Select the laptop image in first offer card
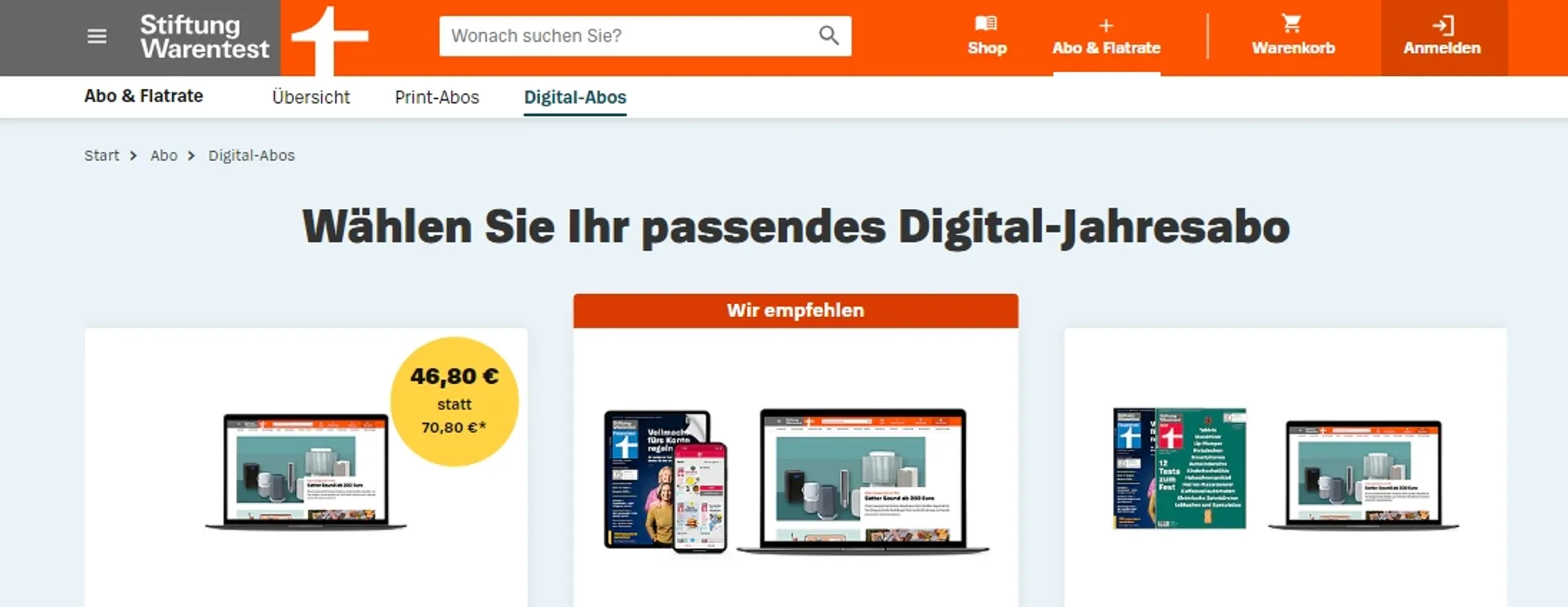 (306, 471)
